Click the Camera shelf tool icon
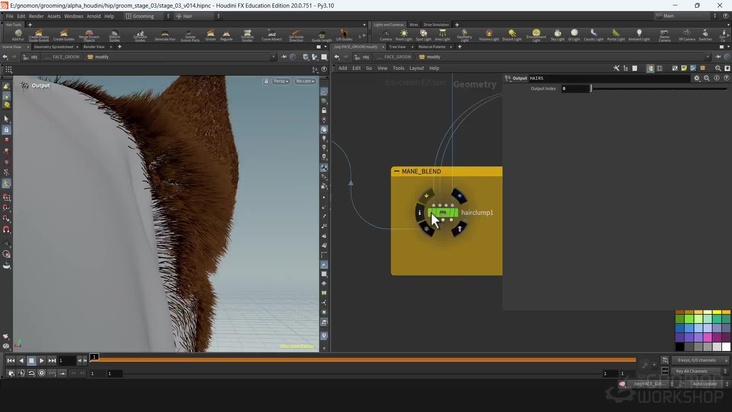This screenshot has width=732, height=412. [x=386, y=35]
